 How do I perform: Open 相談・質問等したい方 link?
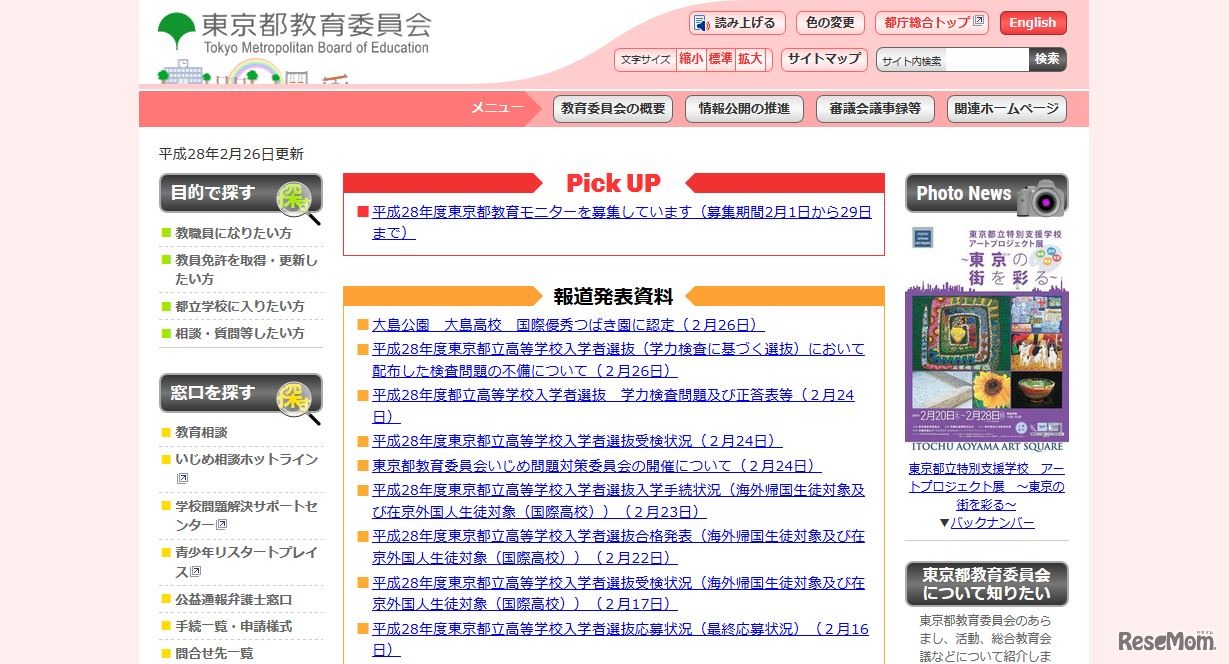coord(240,333)
